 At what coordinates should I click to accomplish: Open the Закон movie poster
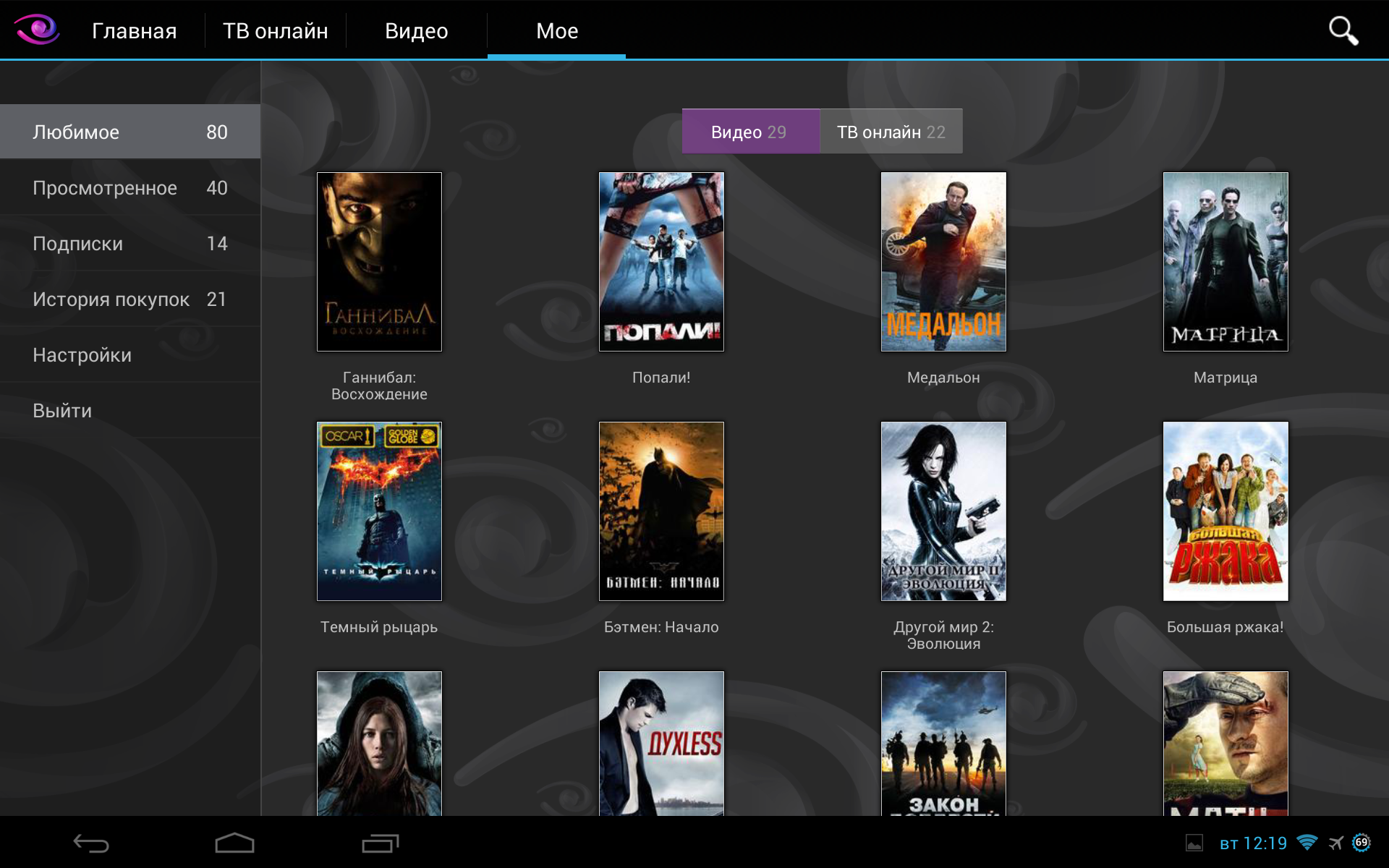(x=943, y=744)
